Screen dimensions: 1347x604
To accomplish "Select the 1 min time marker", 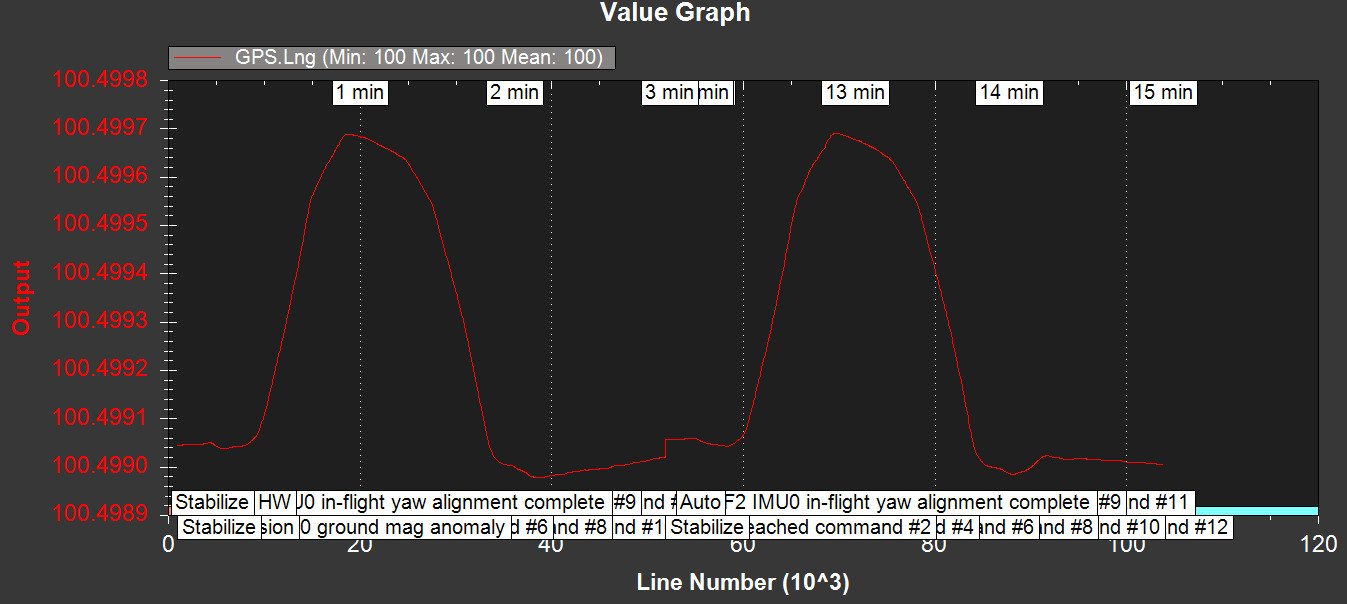I will pos(359,93).
